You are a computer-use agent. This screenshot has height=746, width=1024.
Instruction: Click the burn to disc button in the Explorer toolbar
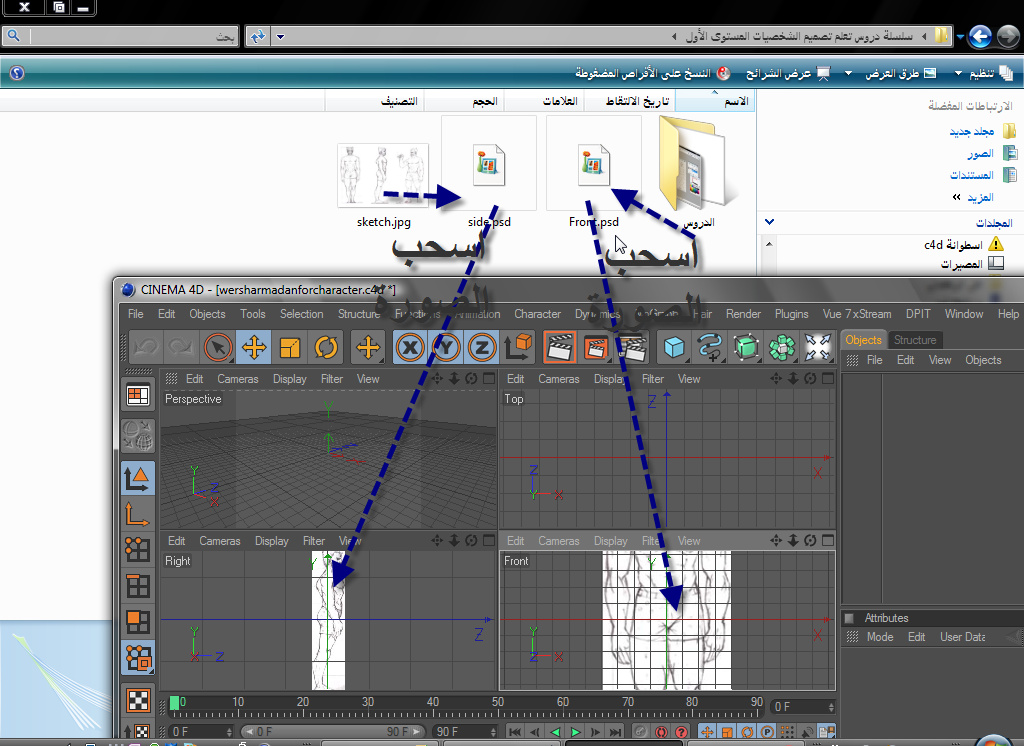coord(652,73)
